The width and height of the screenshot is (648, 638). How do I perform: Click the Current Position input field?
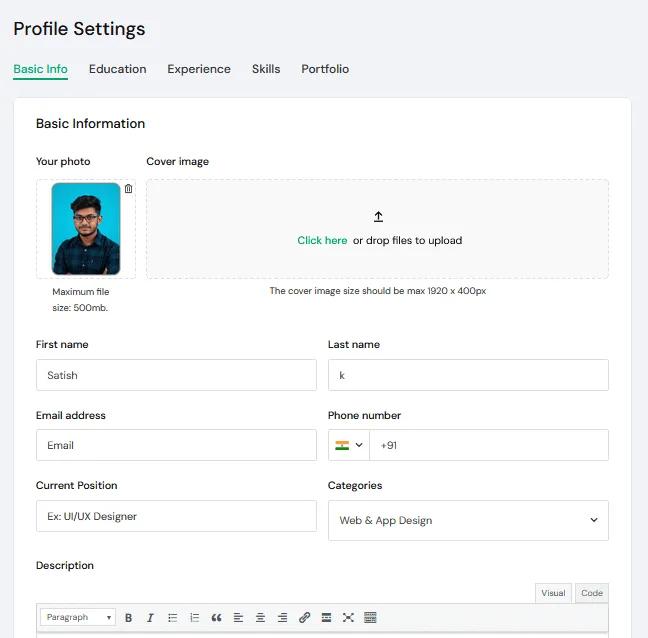tap(176, 516)
